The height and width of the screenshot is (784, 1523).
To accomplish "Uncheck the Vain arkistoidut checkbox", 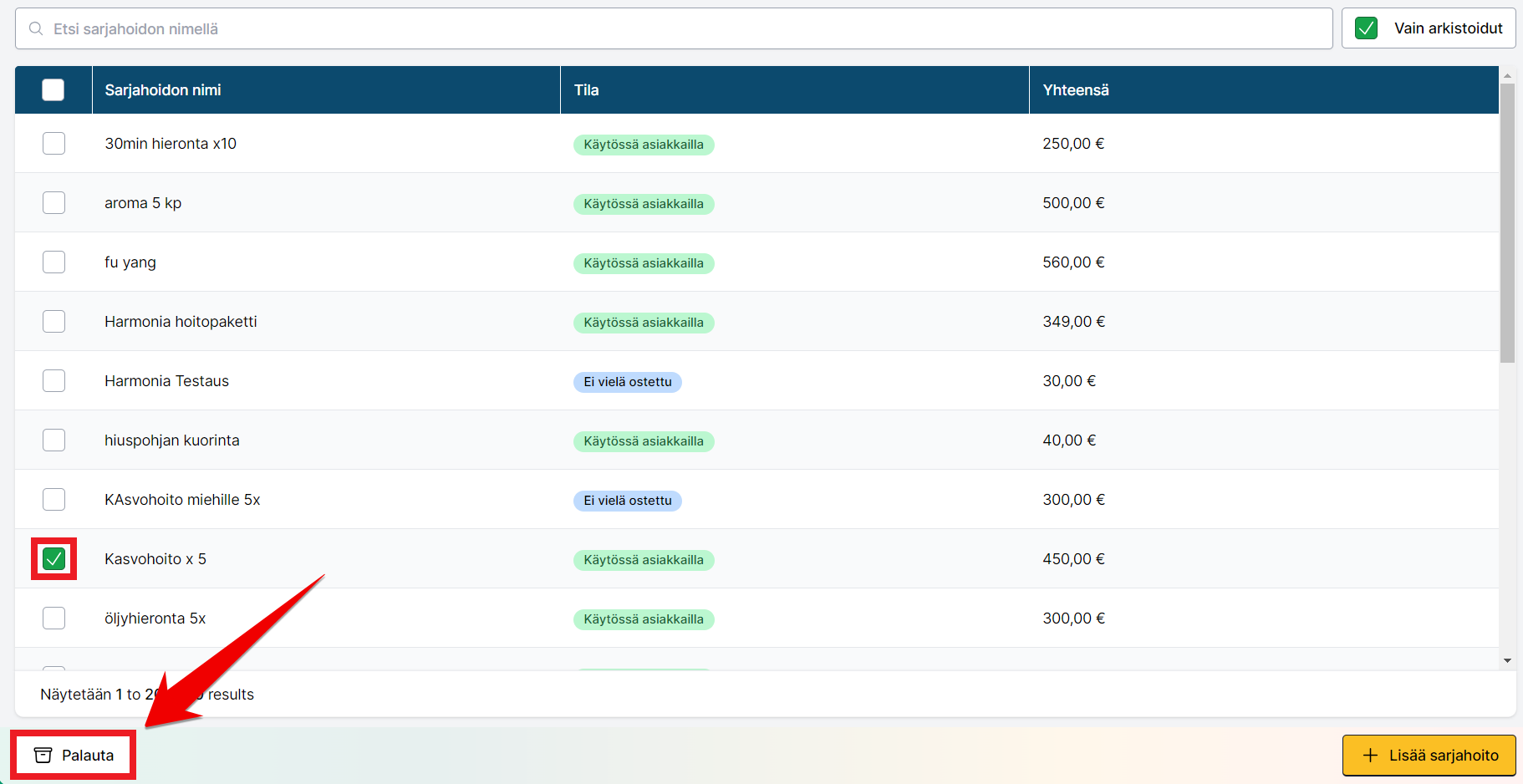I will click(x=1366, y=28).
